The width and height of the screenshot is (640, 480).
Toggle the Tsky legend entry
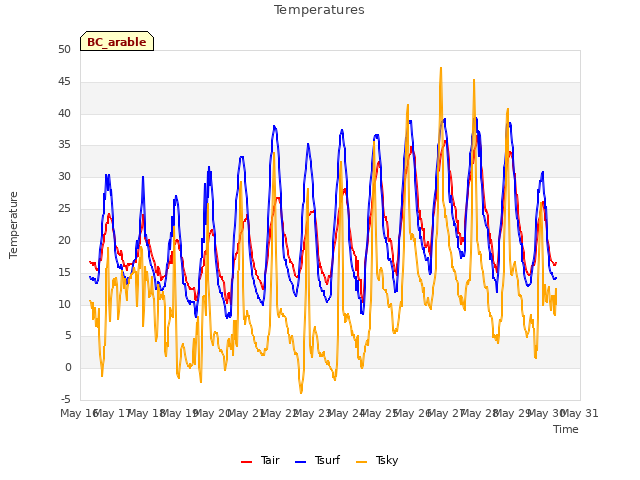click(x=377, y=460)
